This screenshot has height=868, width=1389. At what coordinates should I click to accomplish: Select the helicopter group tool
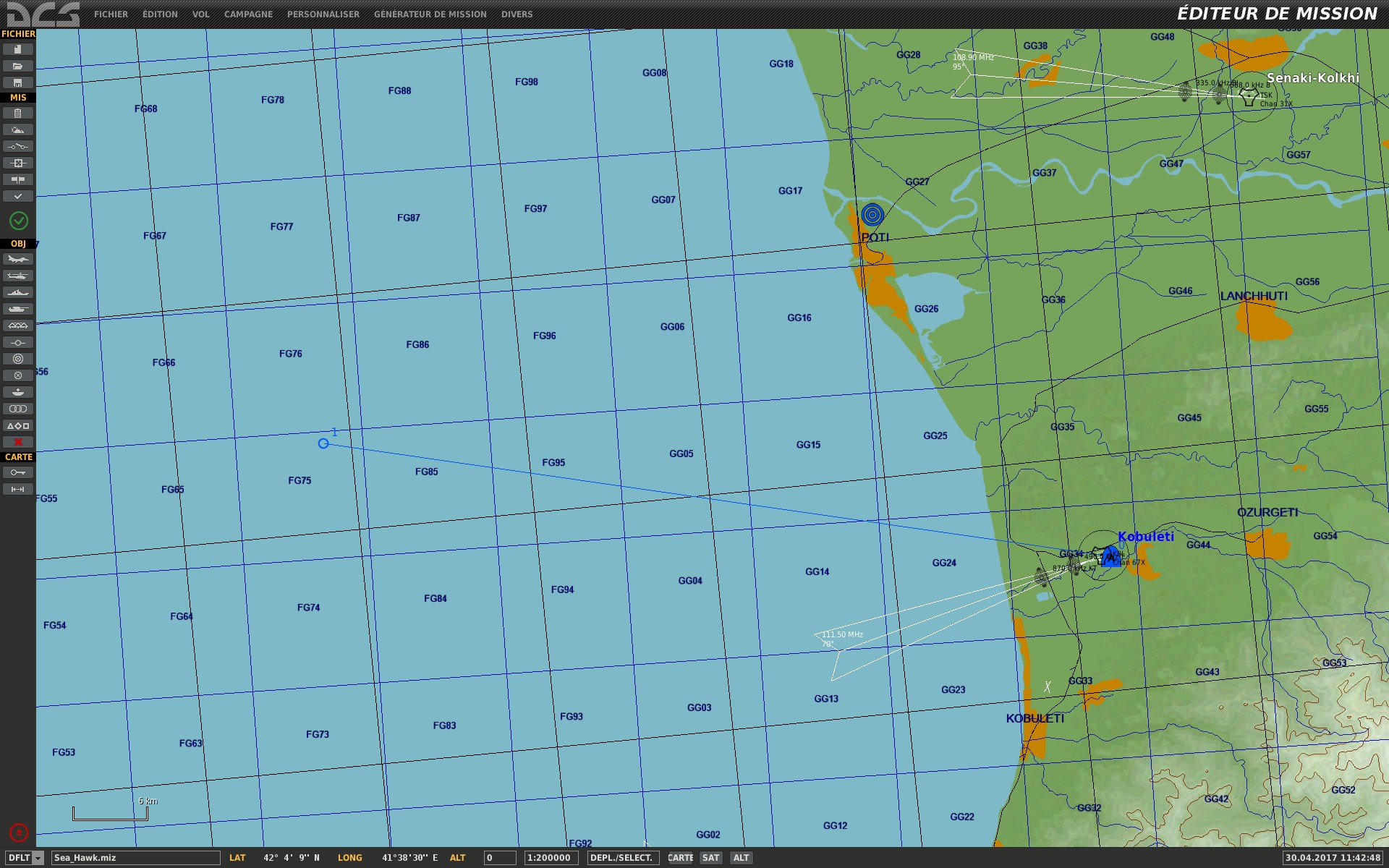18,276
